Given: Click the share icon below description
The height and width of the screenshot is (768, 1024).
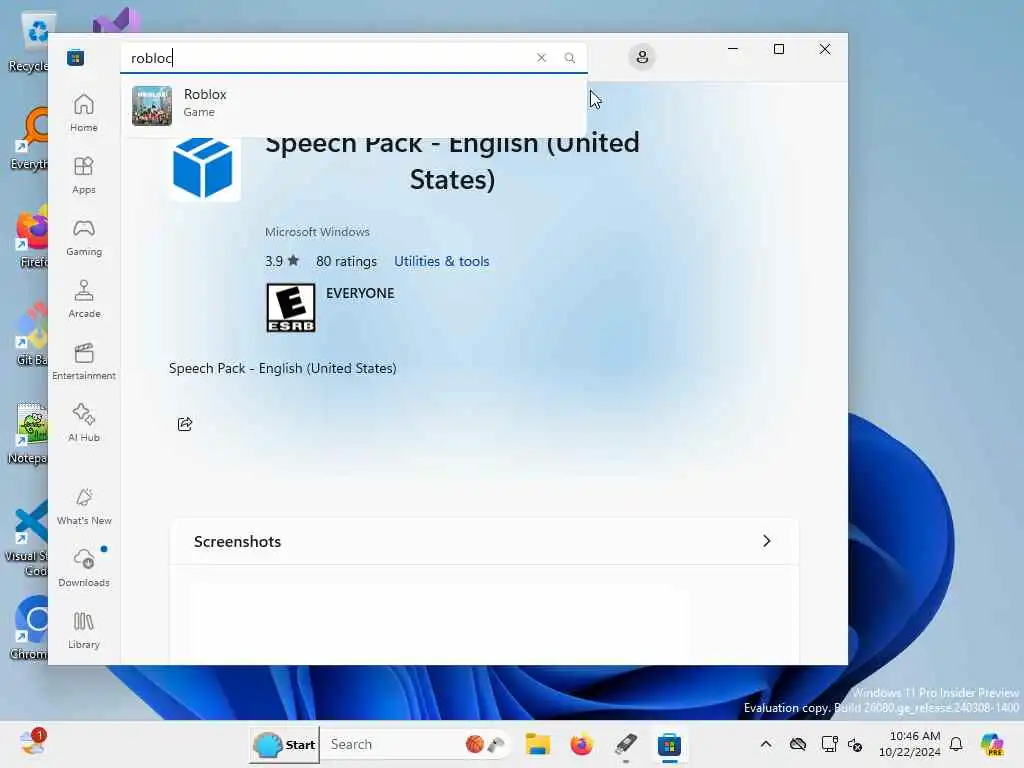Looking at the screenshot, I should click(x=185, y=424).
